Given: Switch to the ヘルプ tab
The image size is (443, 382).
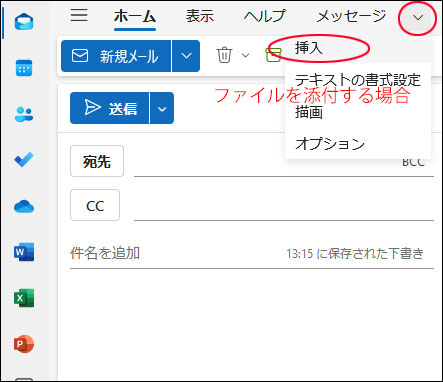Looking at the screenshot, I should pyautogui.click(x=265, y=16).
